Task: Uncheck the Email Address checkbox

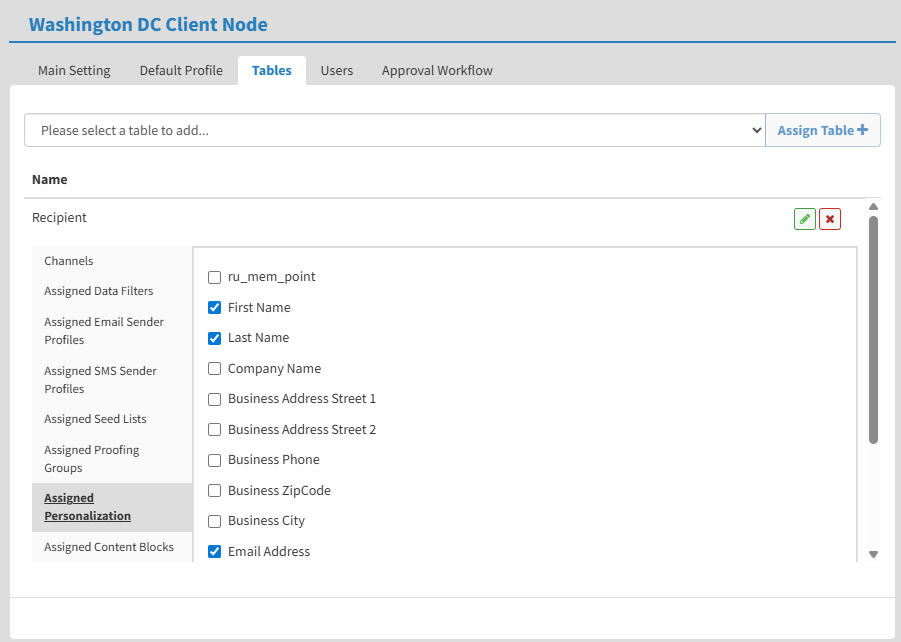Action: click(x=214, y=551)
